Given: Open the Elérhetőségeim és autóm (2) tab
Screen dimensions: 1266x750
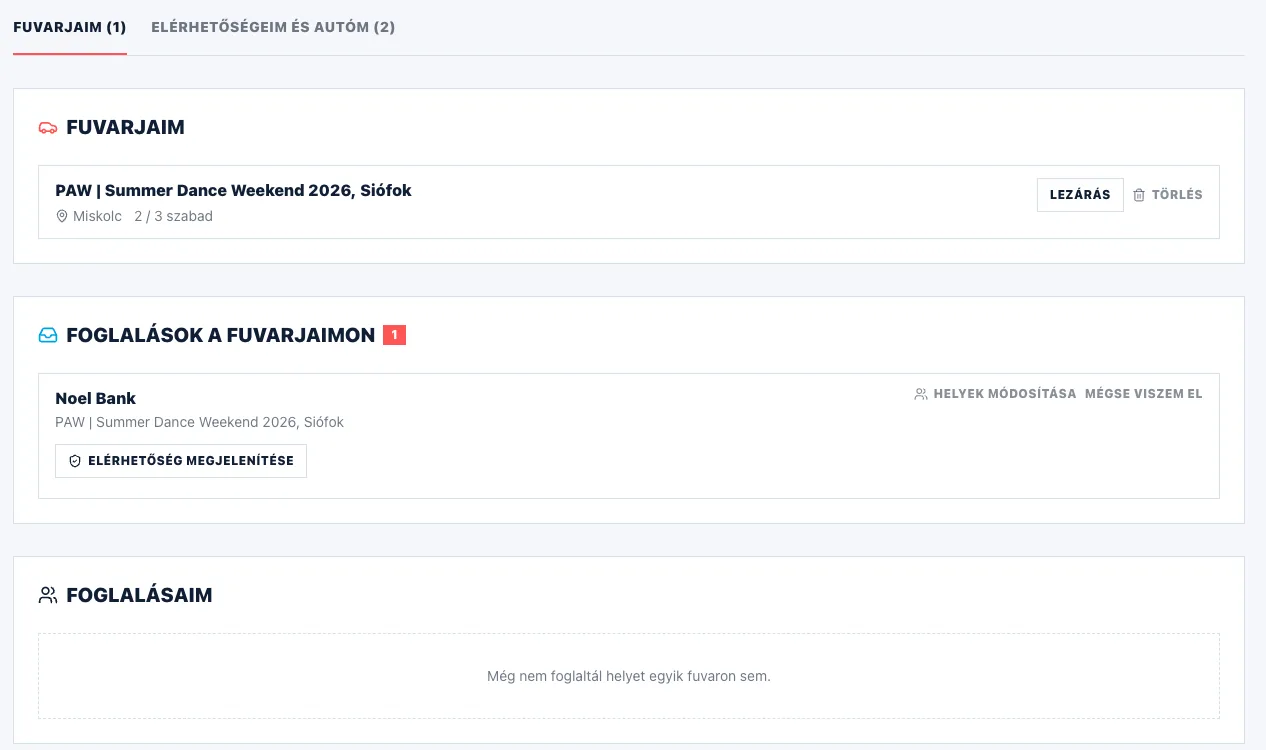Looking at the screenshot, I should pos(273,27).
